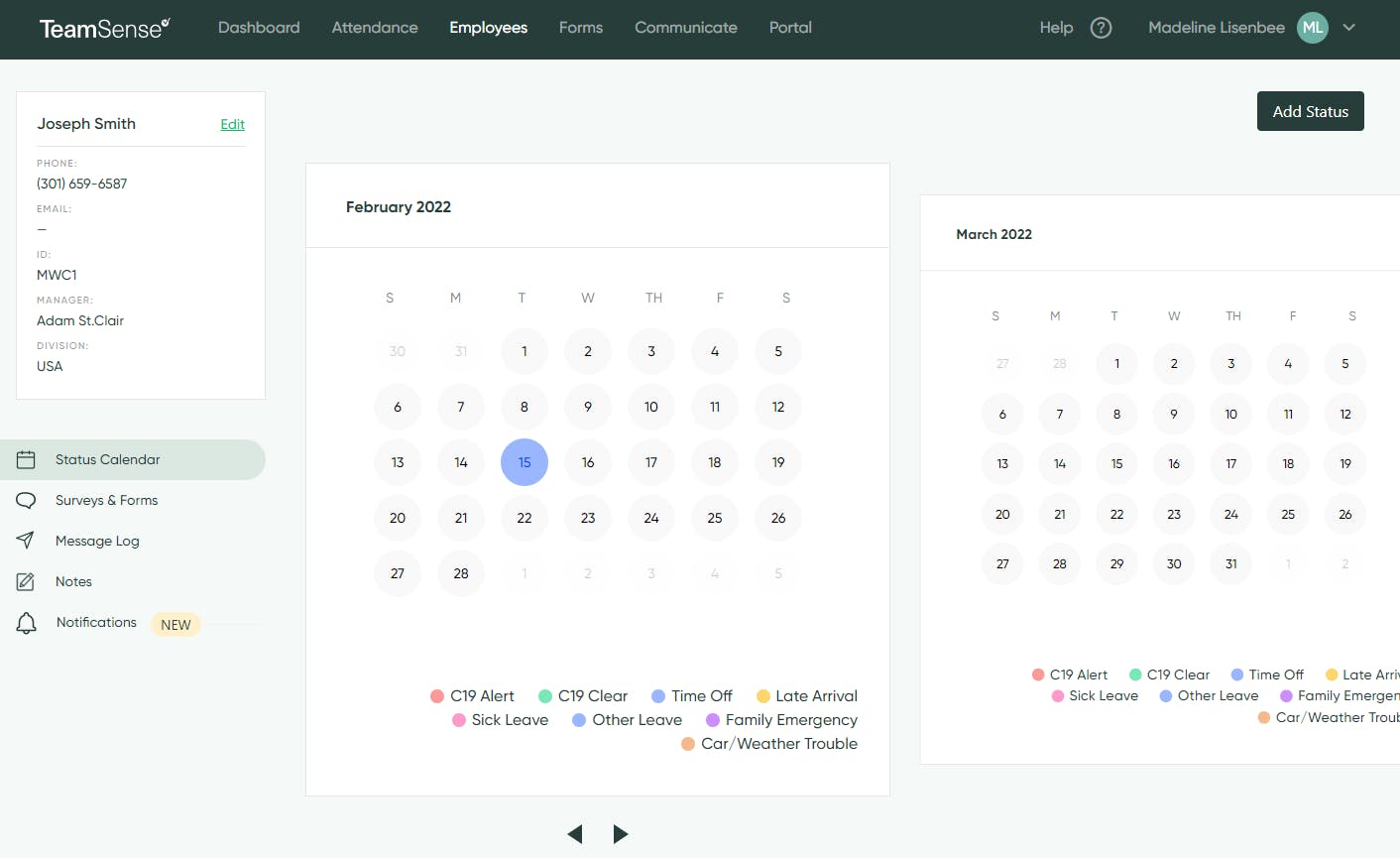Click Sick Leave pink swatch in February legend
This screenshot has width=1400, height=858.
(459, 720)
